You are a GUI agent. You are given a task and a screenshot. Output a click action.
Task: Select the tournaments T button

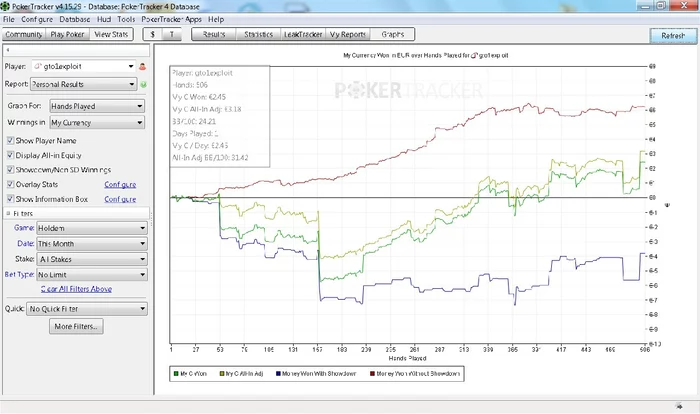click(x=172, y=34)
